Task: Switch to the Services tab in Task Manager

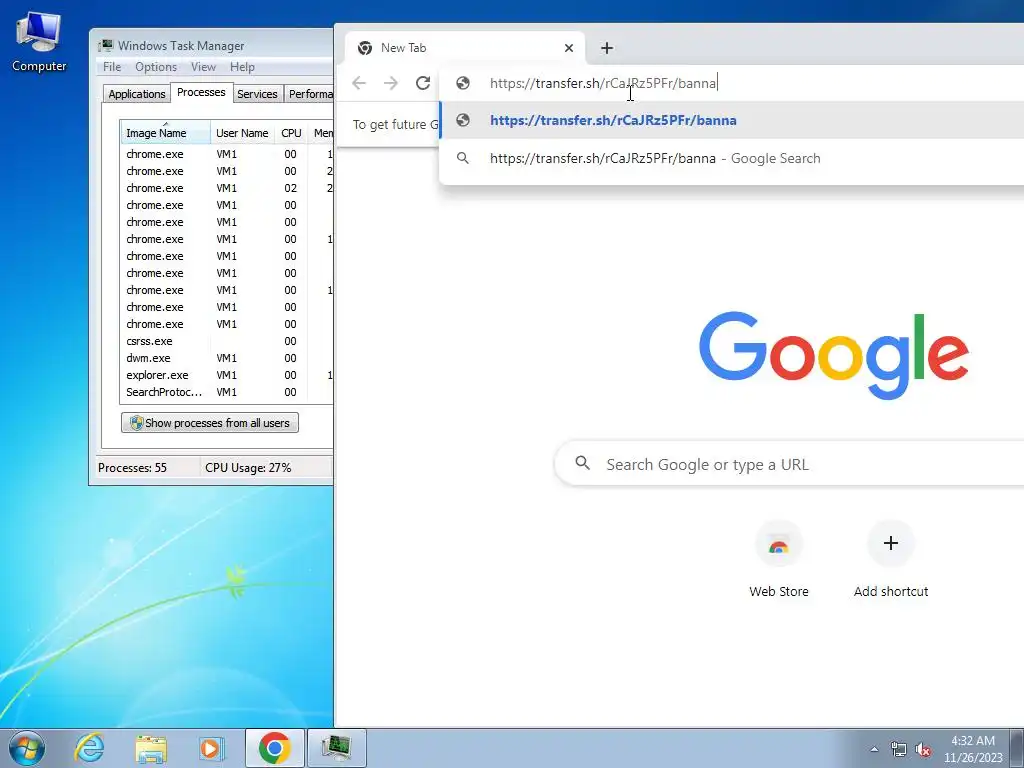Action: [257, 94]
